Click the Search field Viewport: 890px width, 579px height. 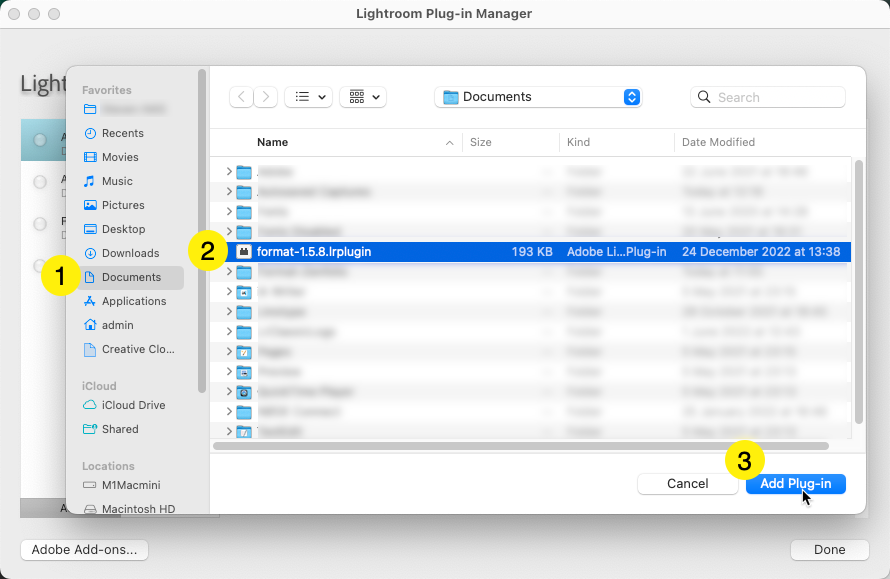coord(768,97)
